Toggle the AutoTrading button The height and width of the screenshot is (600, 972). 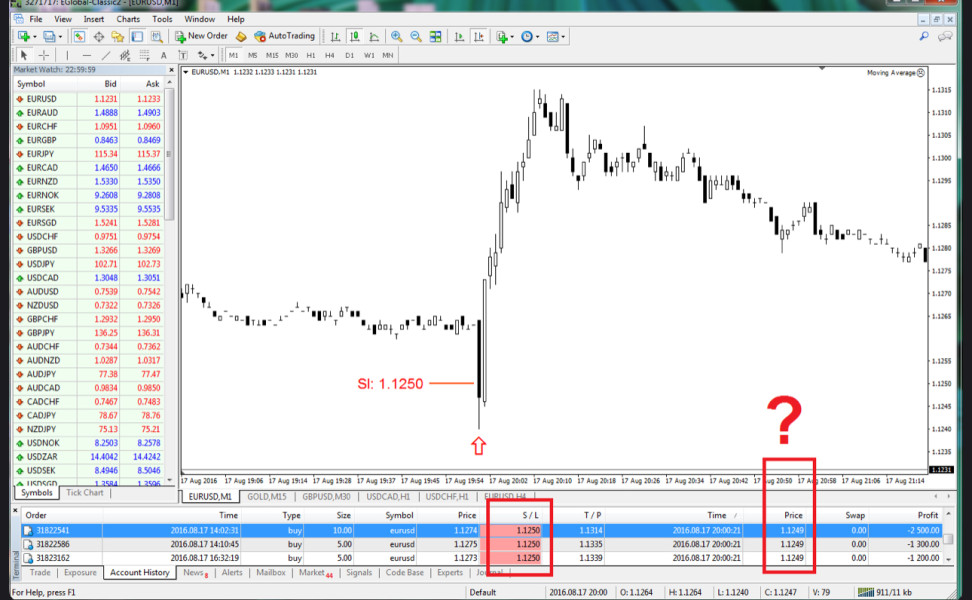point(285,36)
